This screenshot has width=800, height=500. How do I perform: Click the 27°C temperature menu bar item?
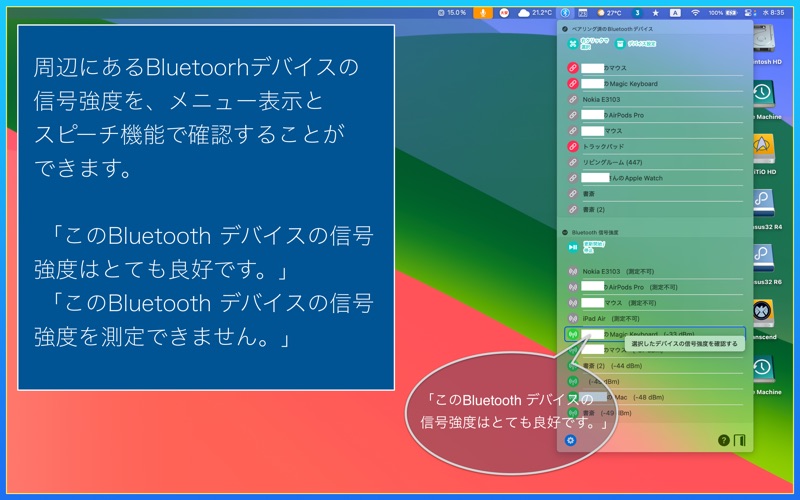coord(610,13)
